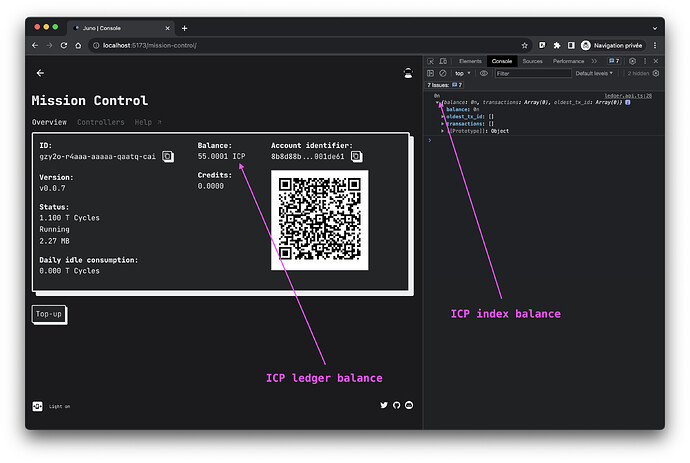Open the browser side panel icon
Image resolution: width=690 pixels, height=463 pixels.
click(571, 45)
